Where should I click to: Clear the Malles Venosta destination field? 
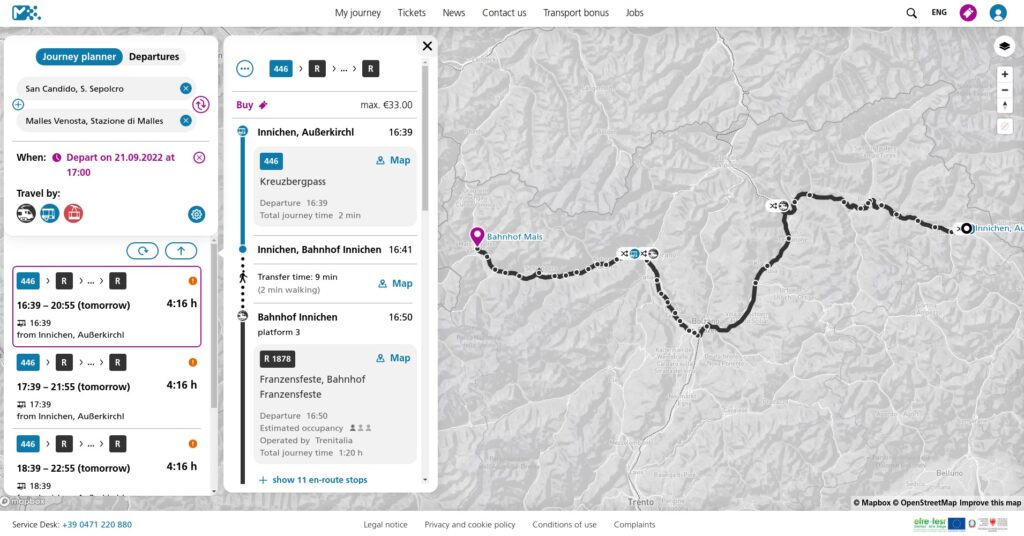(x=185, y=121)
